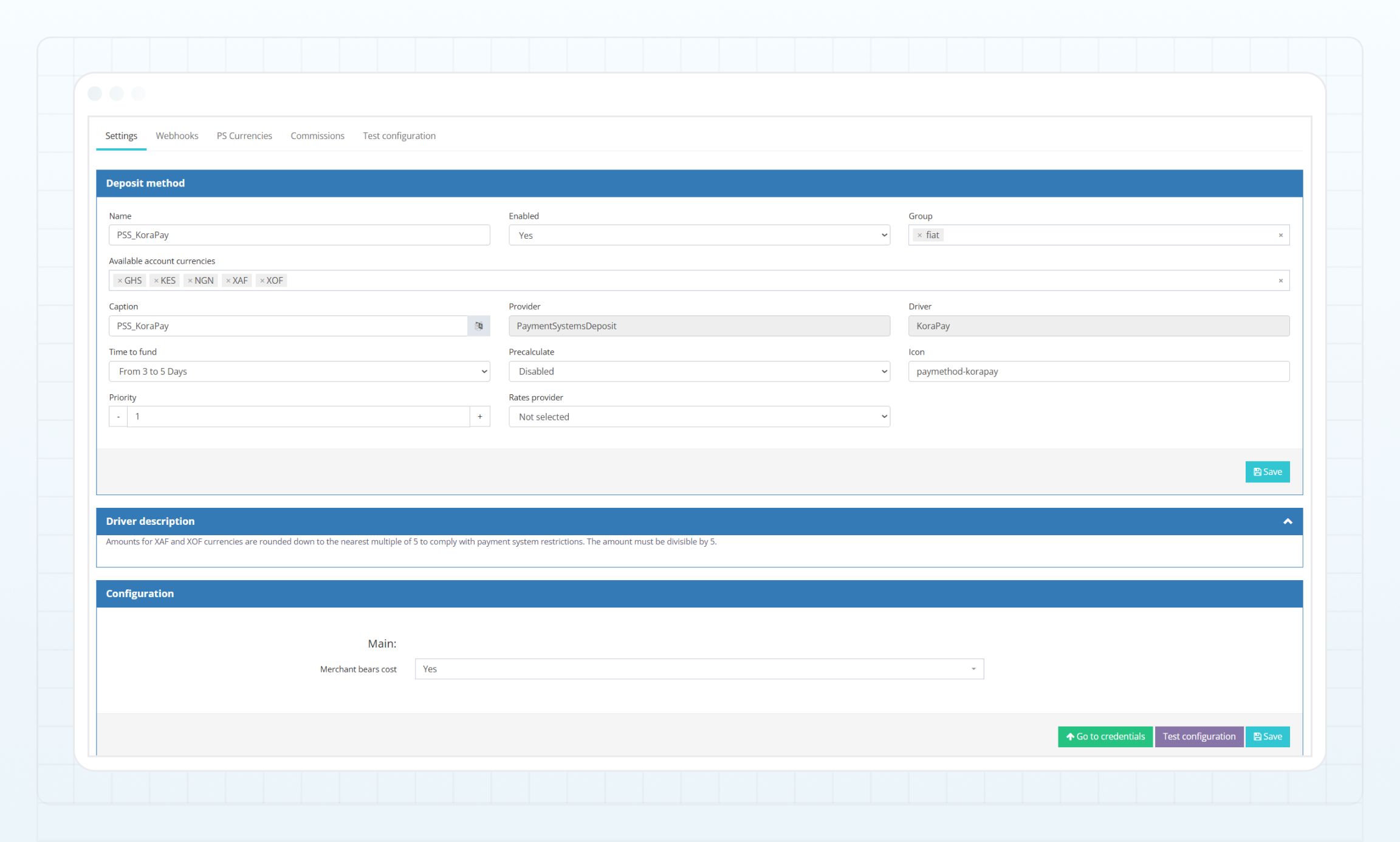Remove KES currency tag

[x=156, y=281]
